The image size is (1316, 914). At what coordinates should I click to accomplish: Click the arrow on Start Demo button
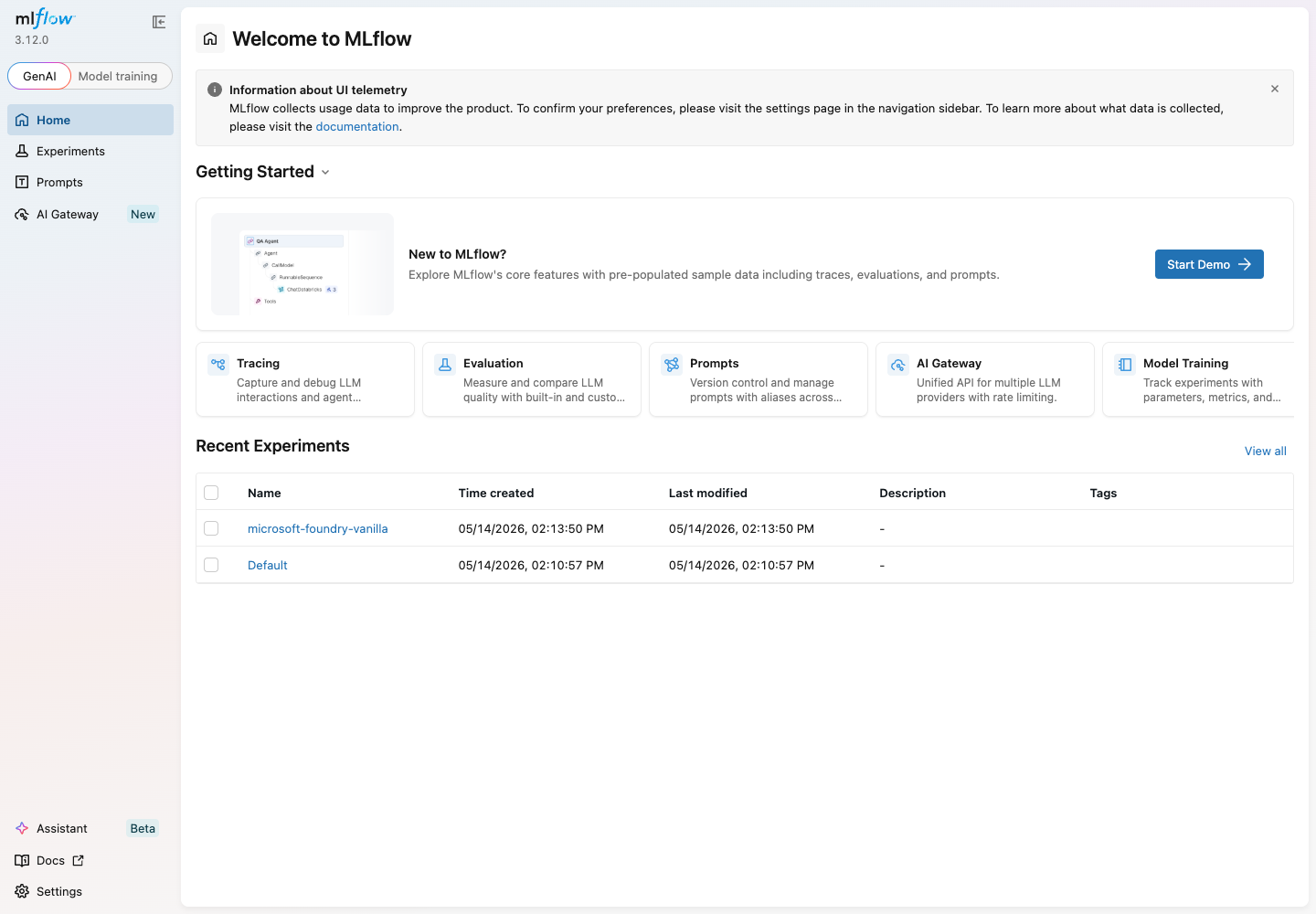[x=1245, y=264]
